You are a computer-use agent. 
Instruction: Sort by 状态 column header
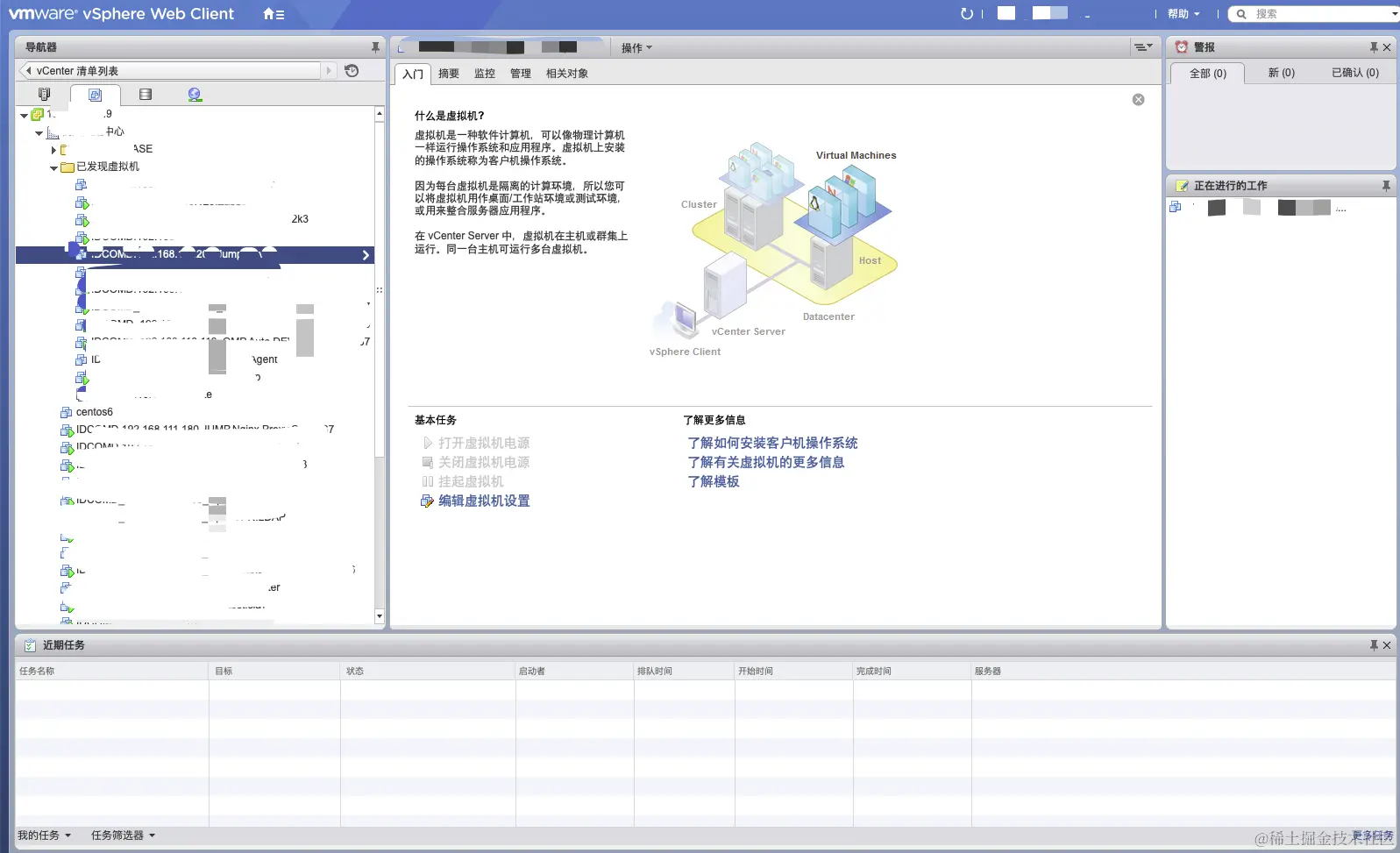[429, 671]
